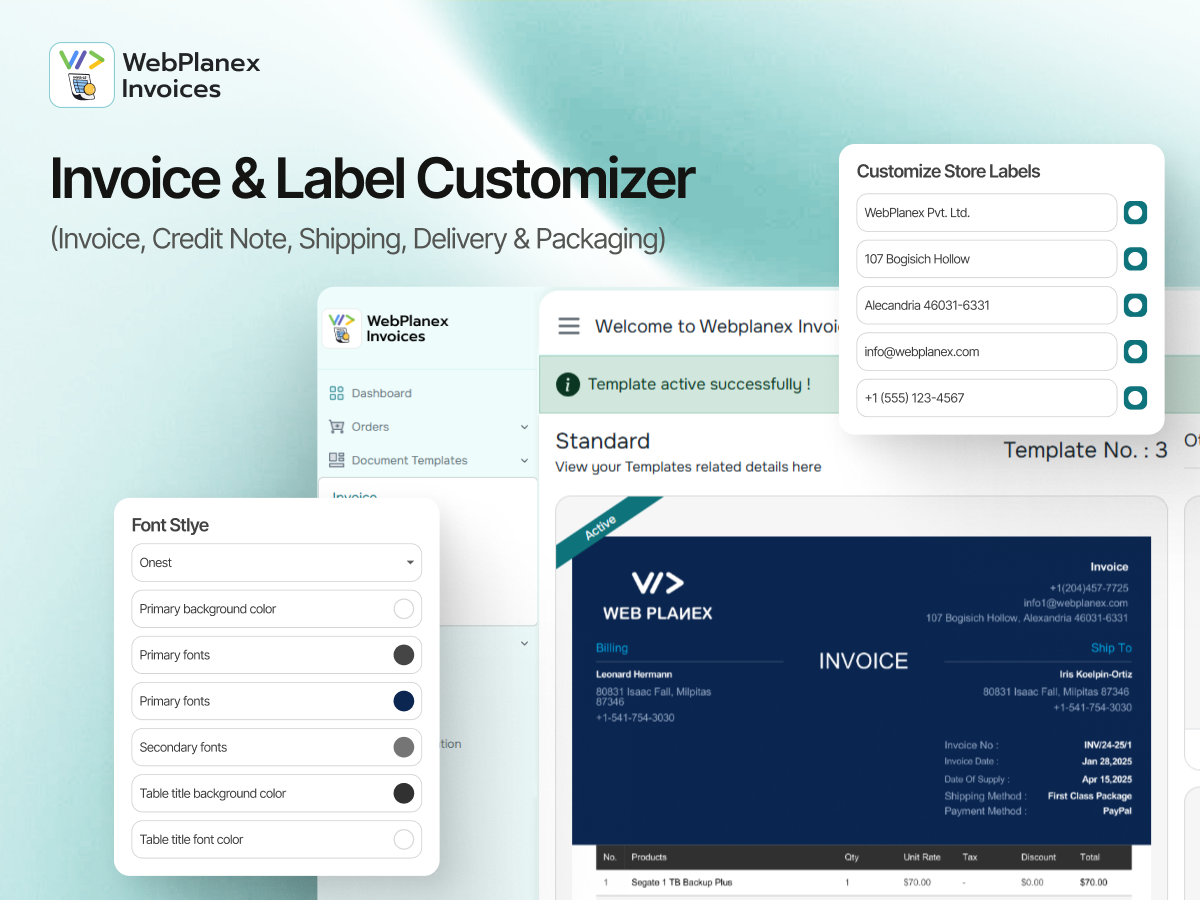Open Document Templates in the sidebar
Viewport: 1200px width, 900px height.
pyautogui.click(x=409, y=460)
